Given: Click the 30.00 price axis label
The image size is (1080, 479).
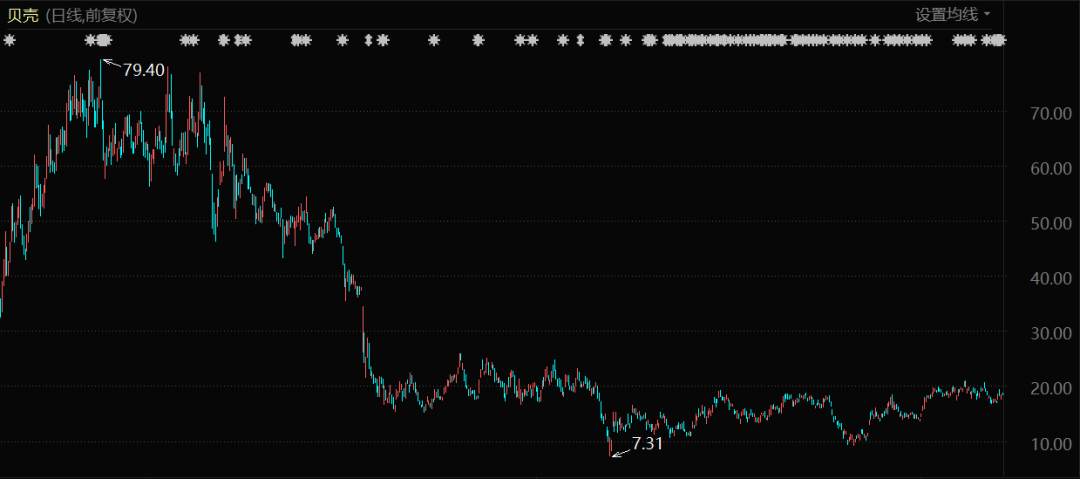Looking at the screenshot, I should [1051, 333].
